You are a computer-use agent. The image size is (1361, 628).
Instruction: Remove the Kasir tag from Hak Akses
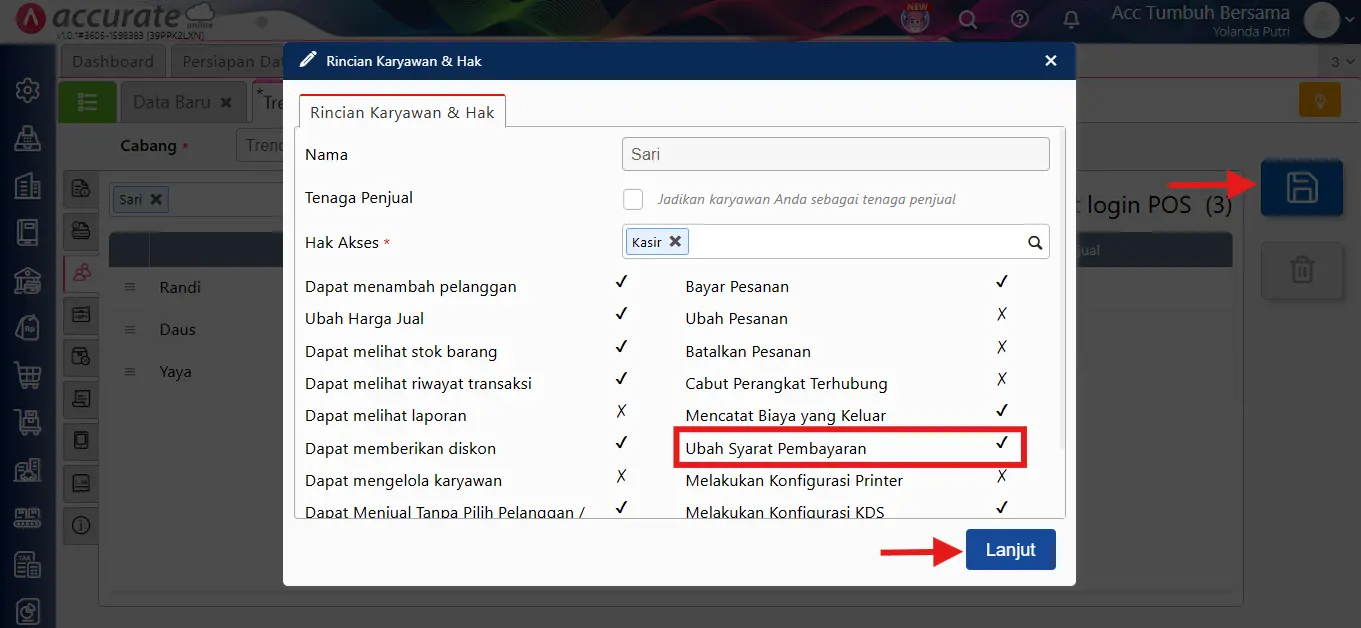coord(676,241)
